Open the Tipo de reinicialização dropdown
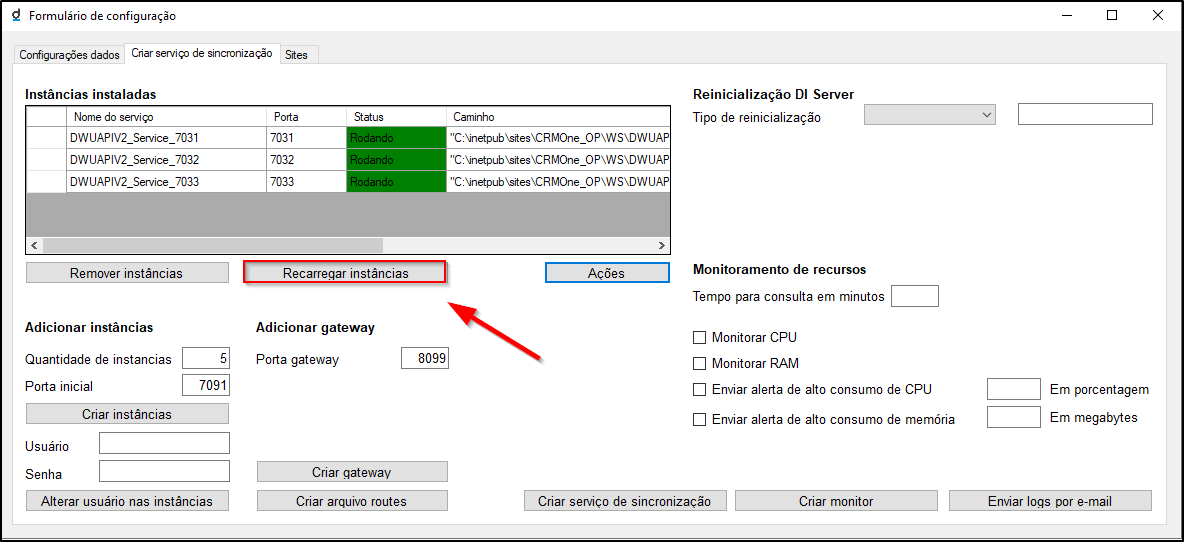 pos(930,115)
